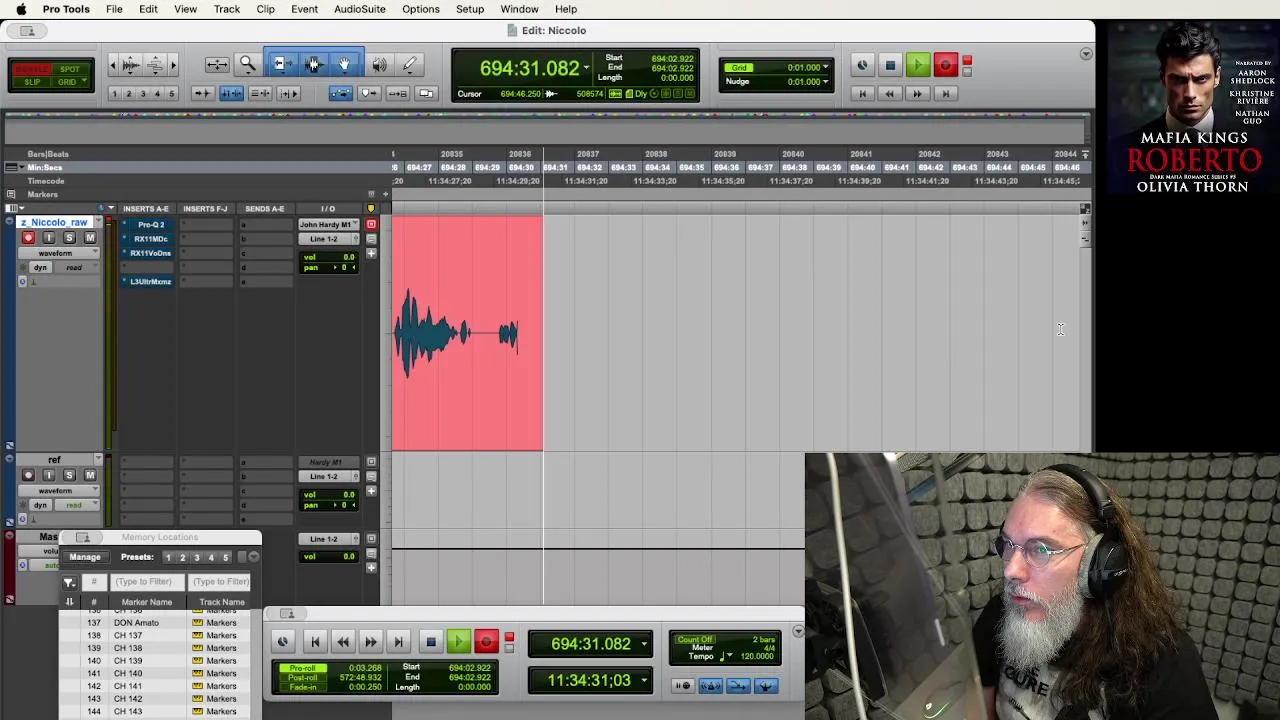The height and width of the screenshot is (720, 1280).
Task: Toggle Post-roll in floating transport
Action: [x=302, y=678]
